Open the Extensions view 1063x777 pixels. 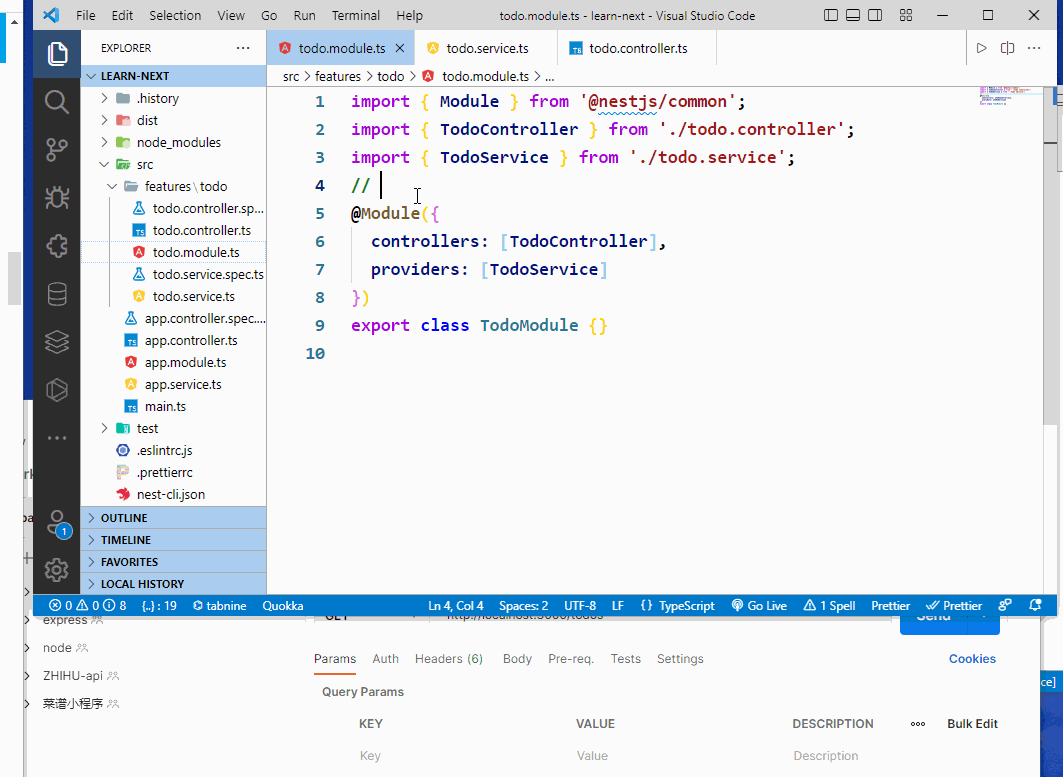point(56,245)
